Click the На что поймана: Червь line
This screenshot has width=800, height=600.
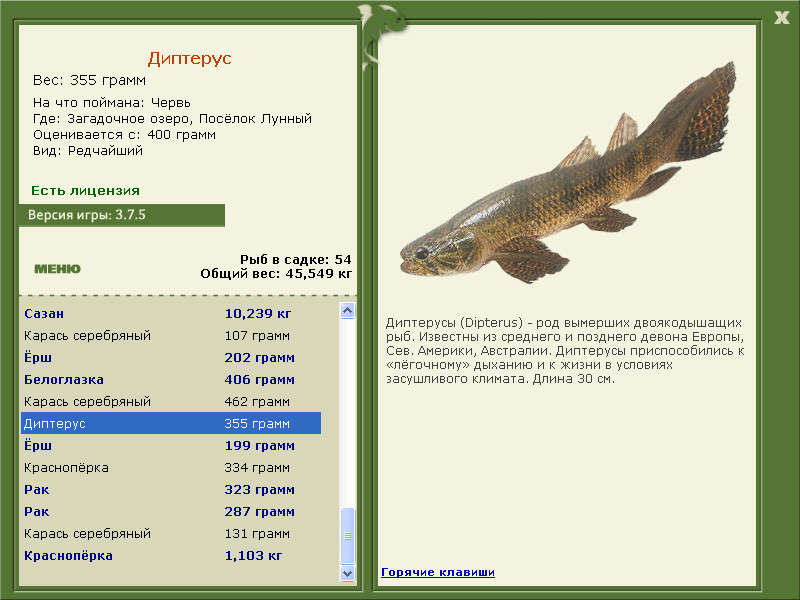pos(112,103)
